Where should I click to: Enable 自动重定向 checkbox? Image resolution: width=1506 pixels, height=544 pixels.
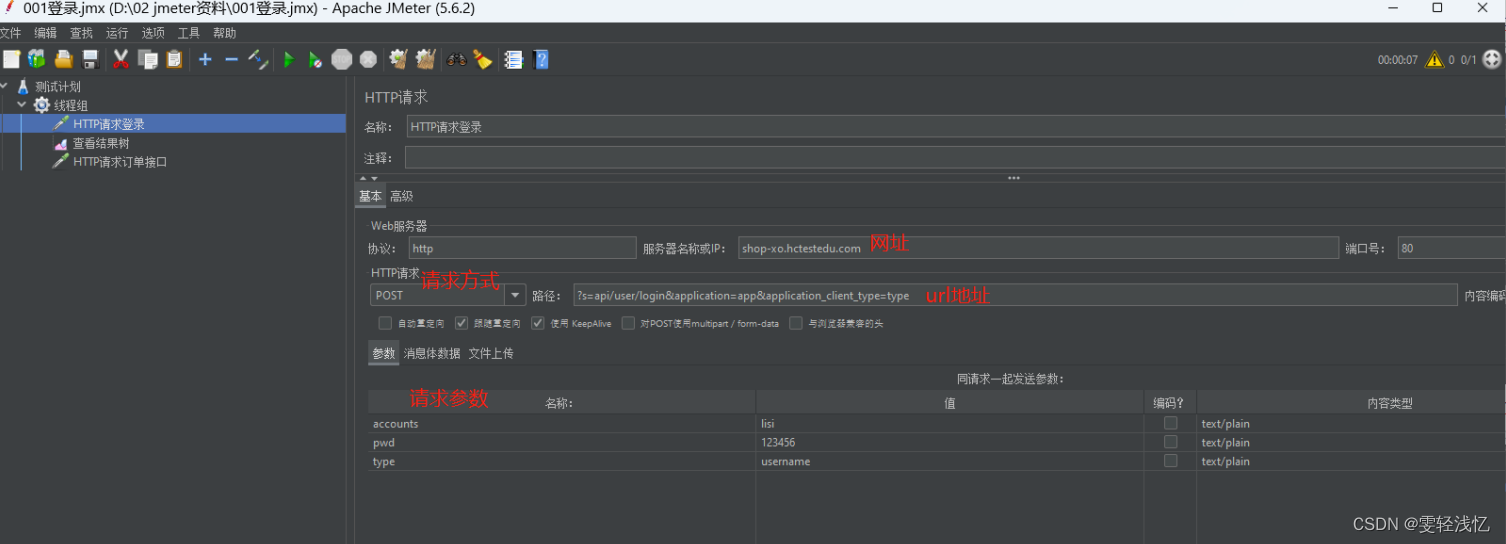click(385, 323)
